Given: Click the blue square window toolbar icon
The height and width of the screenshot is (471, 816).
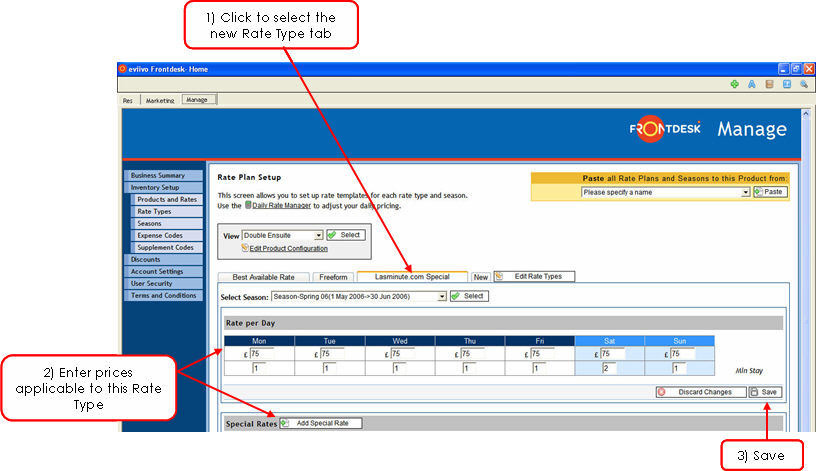Looking at the screenshot, I should click(x=787, y=85).
